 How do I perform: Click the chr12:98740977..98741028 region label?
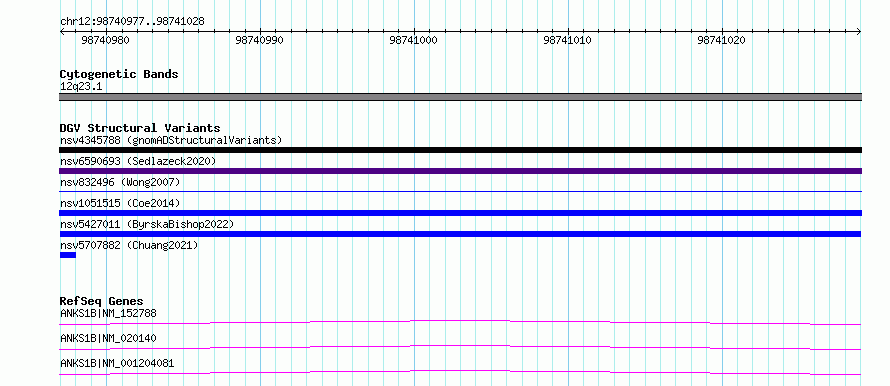pyautogui.click(x=132, y=22)
